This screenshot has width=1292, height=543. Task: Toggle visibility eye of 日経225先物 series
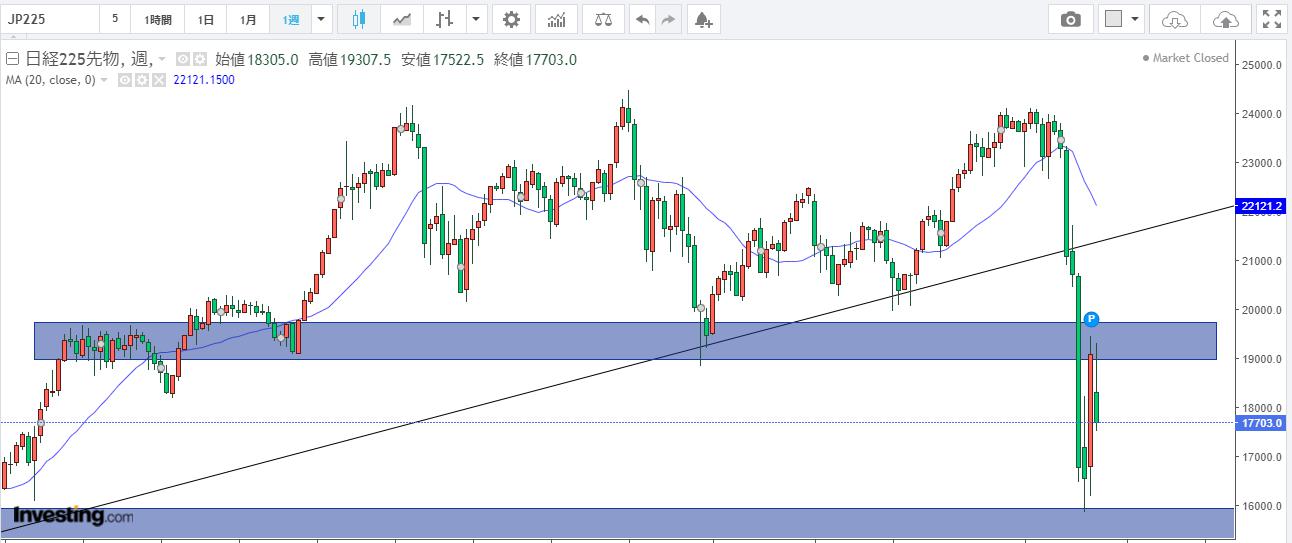(x=182, y=60)
